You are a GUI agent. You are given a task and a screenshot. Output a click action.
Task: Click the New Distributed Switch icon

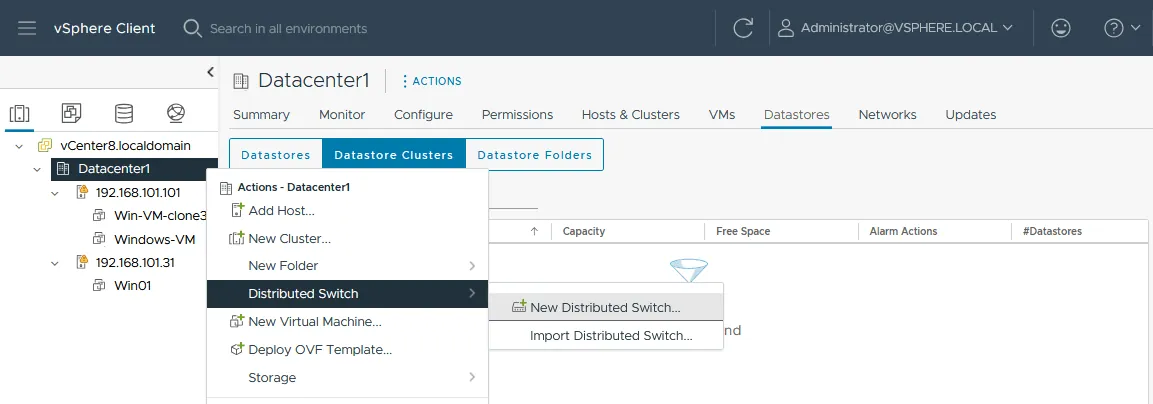pyautogui.click(x=519, y=308)
